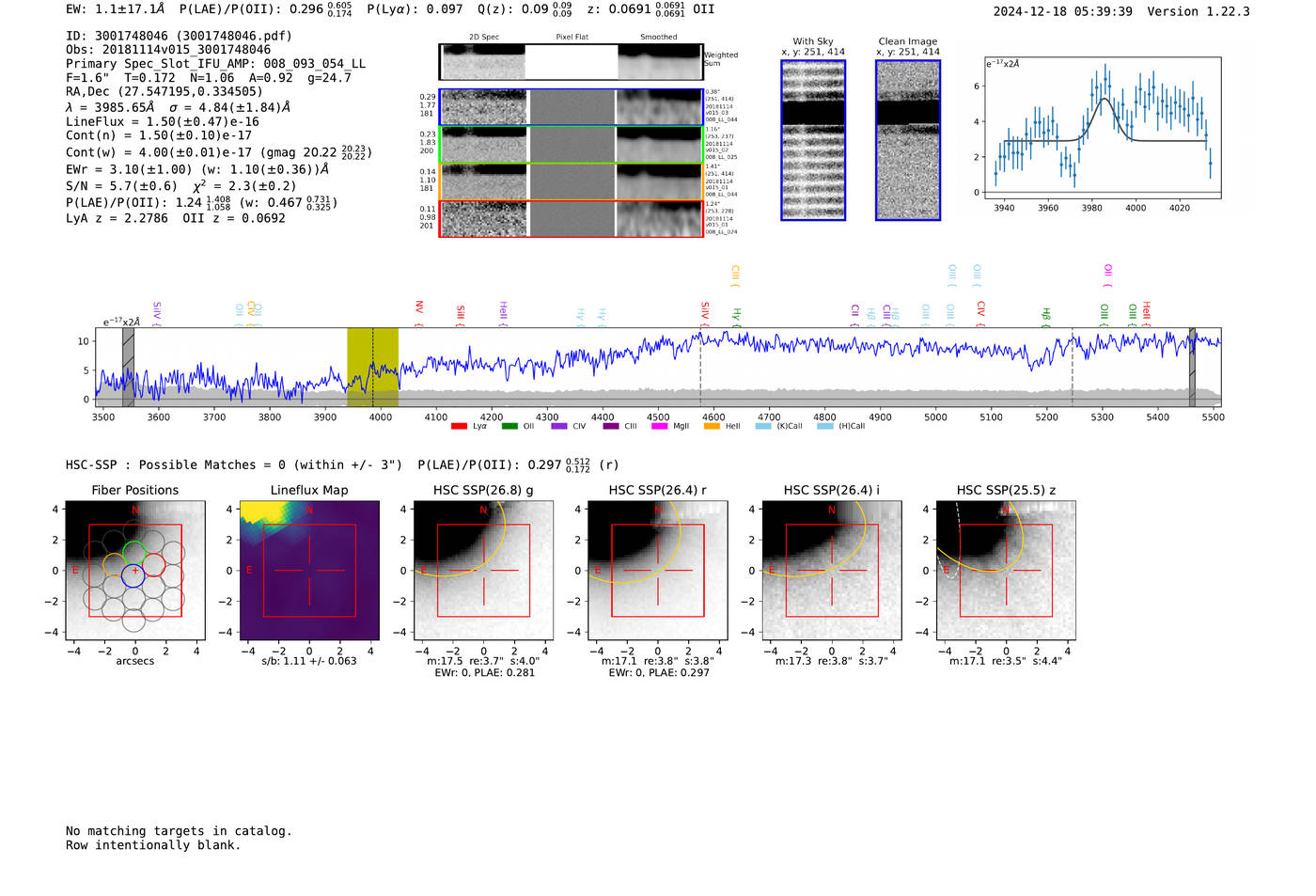Click the (H)CaII legend swatch
Viewport: 1316px width, 896px height.
click(825, 427)
